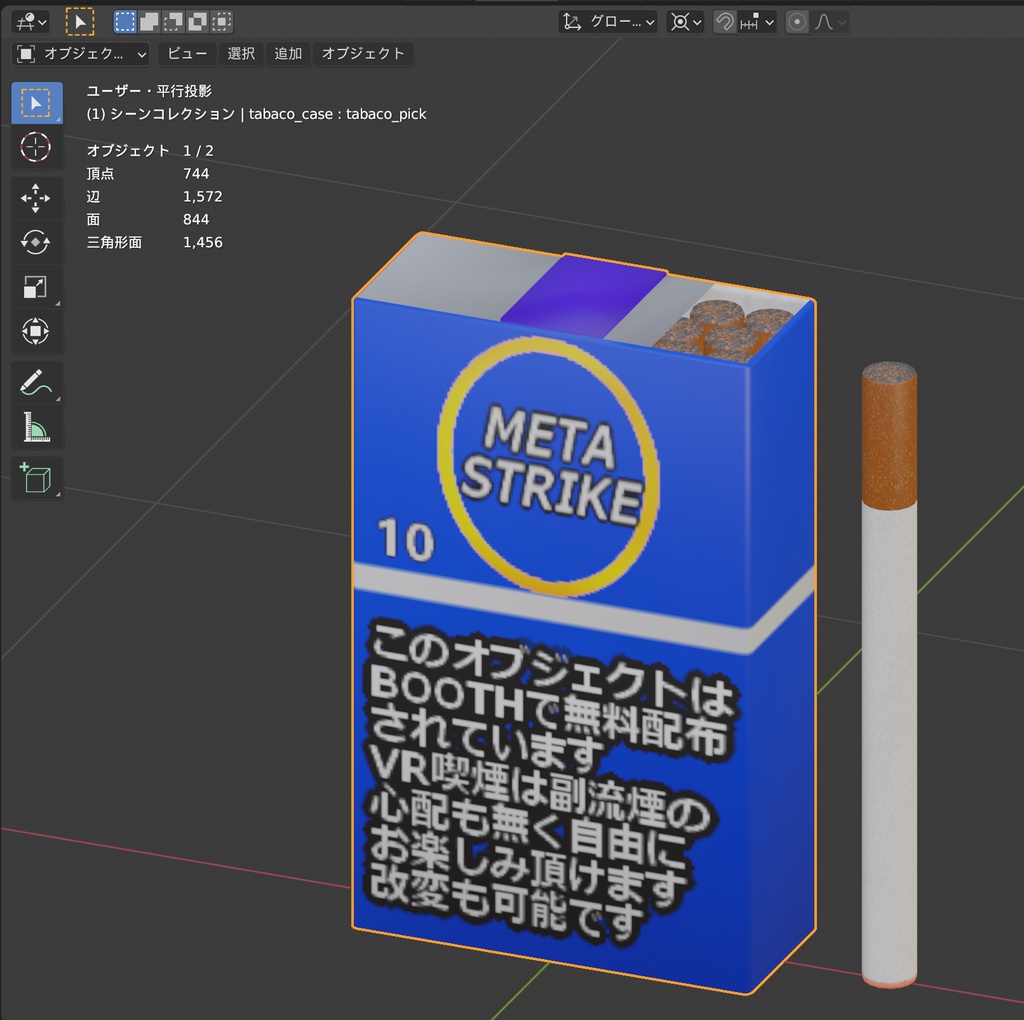Click the オブジェクト 1 / 2 statistic

(150, 151)
